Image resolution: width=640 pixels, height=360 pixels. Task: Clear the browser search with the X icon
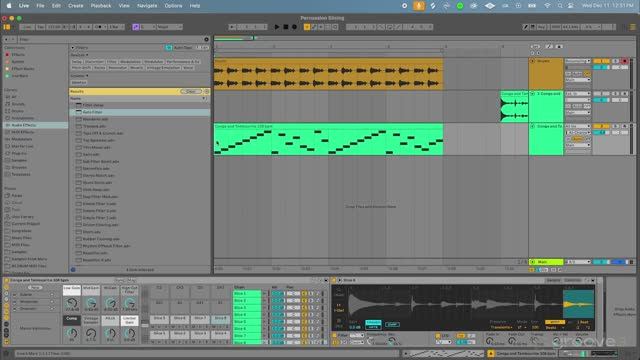[x=206, y=40]
